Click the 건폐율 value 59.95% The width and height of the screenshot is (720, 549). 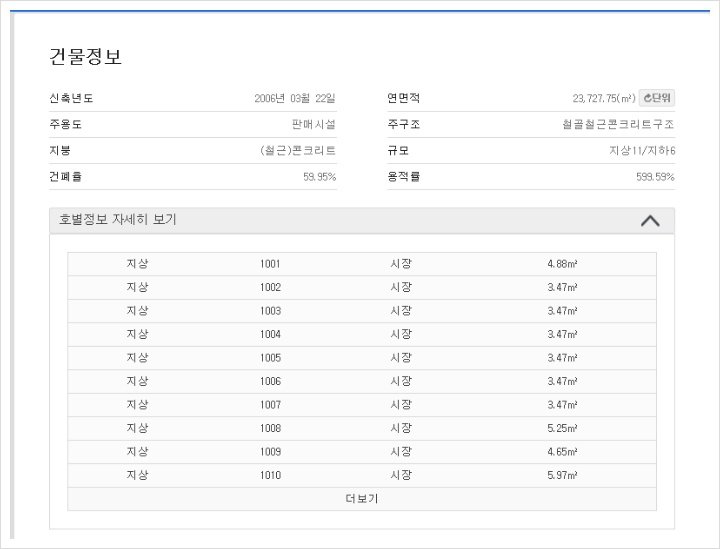pos(319,177)
